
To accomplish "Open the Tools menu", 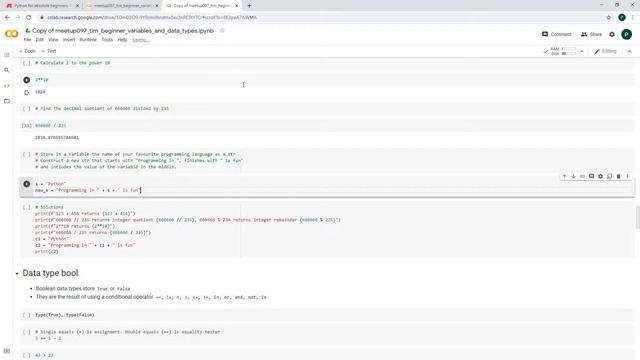I will coord(107,40).
